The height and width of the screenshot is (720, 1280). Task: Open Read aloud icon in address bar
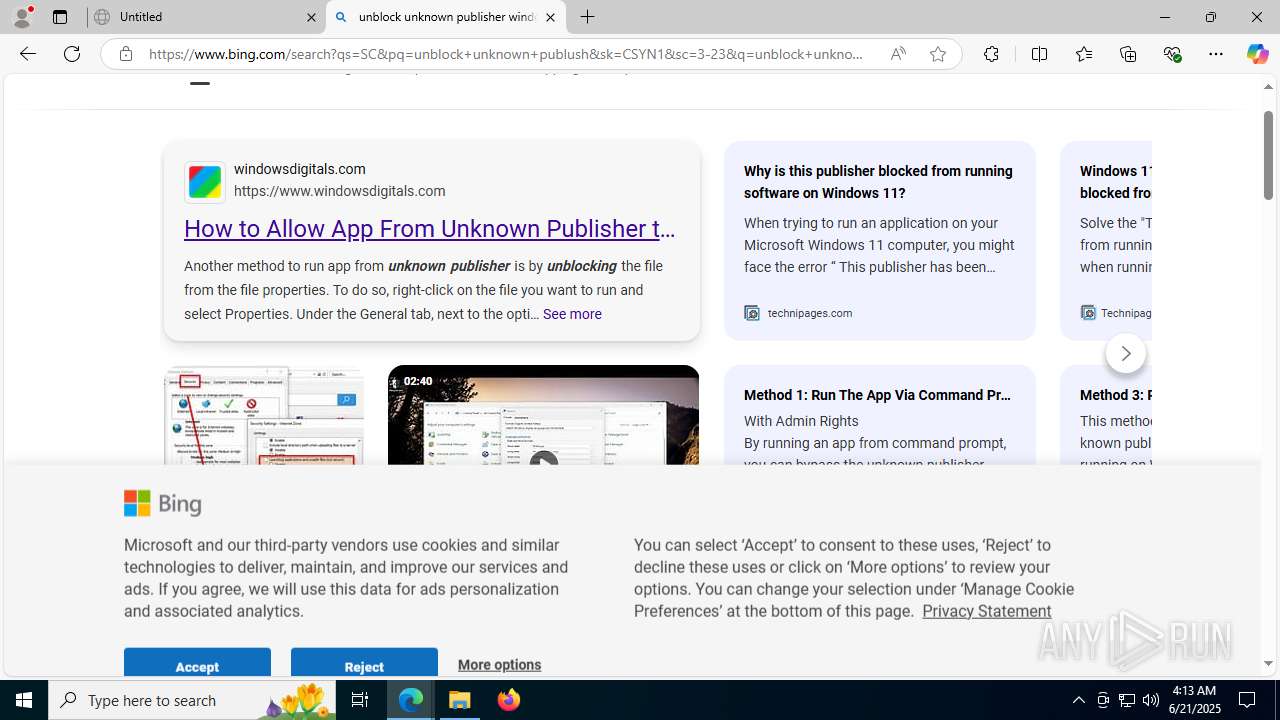point(898,54)
